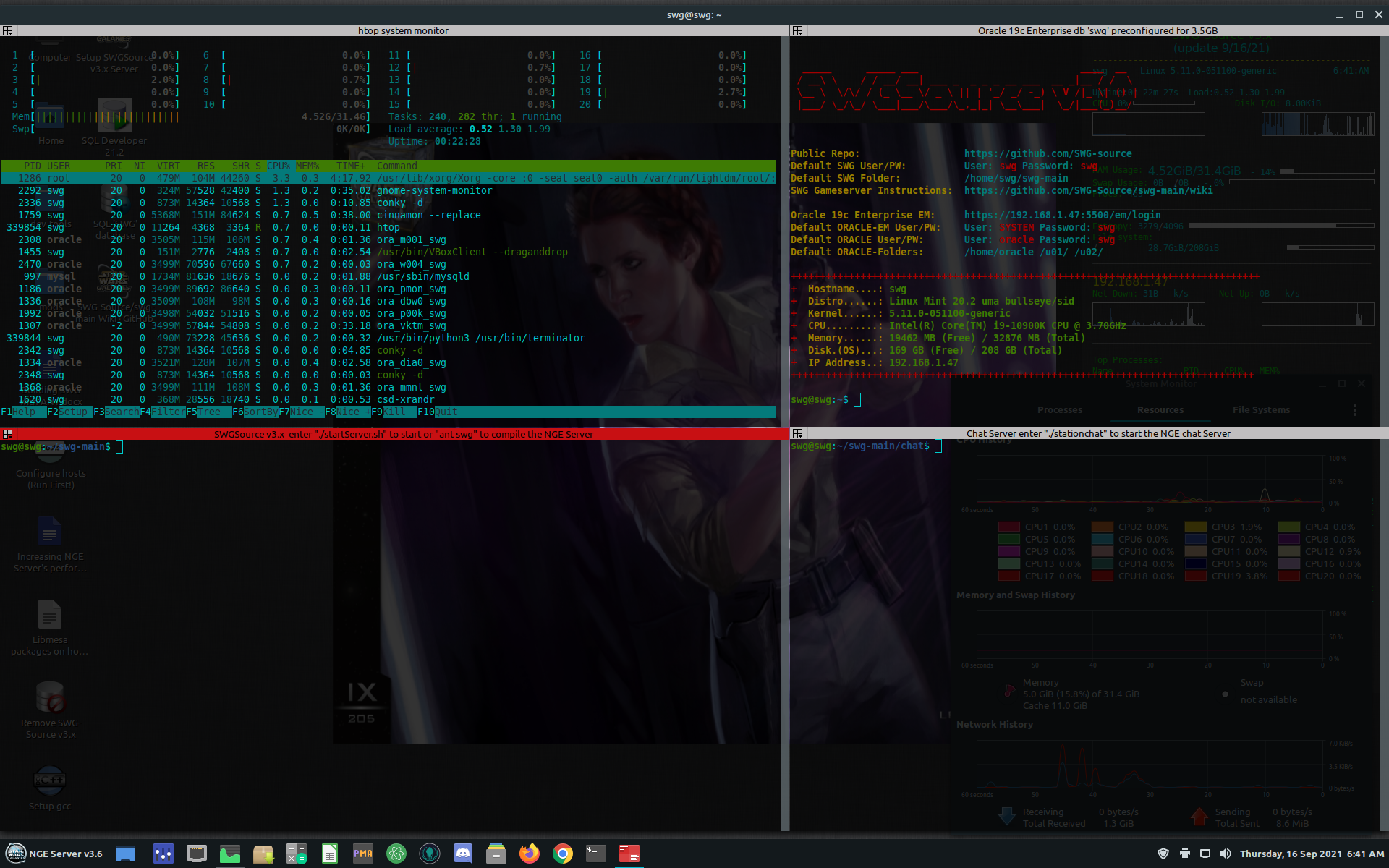
Task: Open the three-dot menu in System Monitor
Action: (1355, 410)
